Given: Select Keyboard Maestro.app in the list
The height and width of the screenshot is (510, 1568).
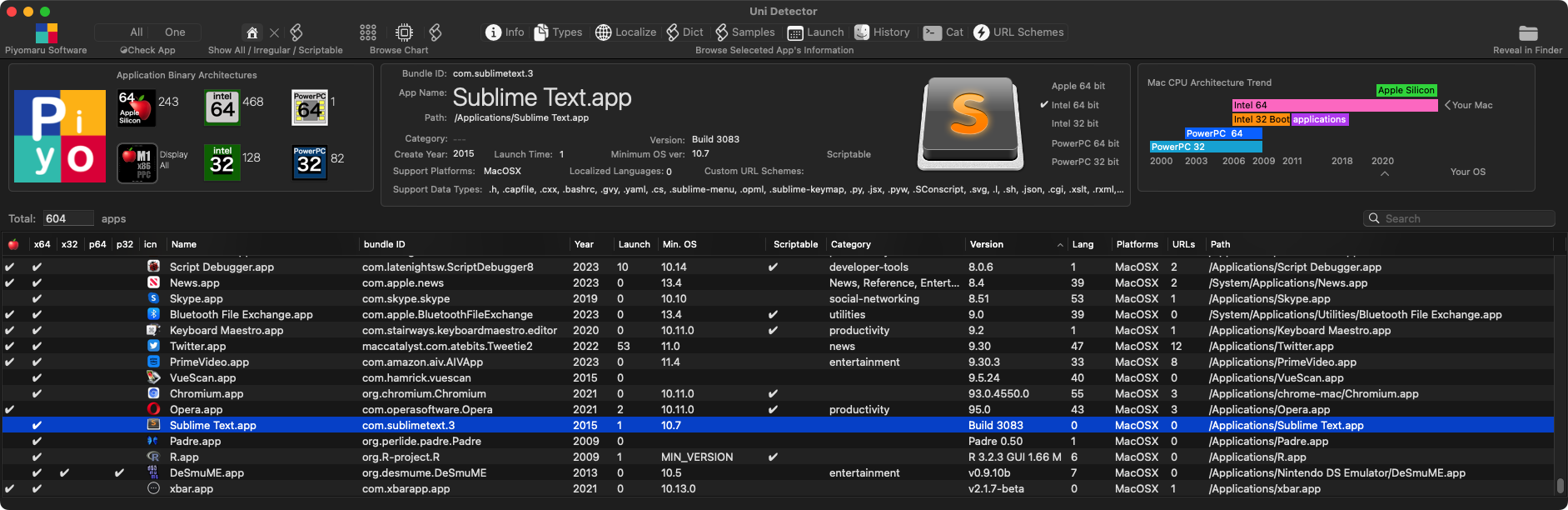Looking at the screenshot, I should pyautogui.click(x=226, y=331).
